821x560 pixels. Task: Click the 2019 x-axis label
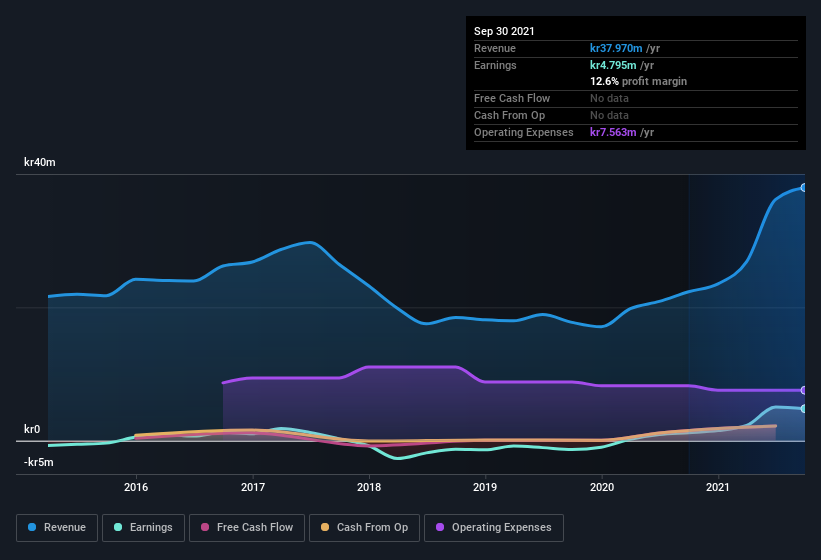click(x=485, y=487)
